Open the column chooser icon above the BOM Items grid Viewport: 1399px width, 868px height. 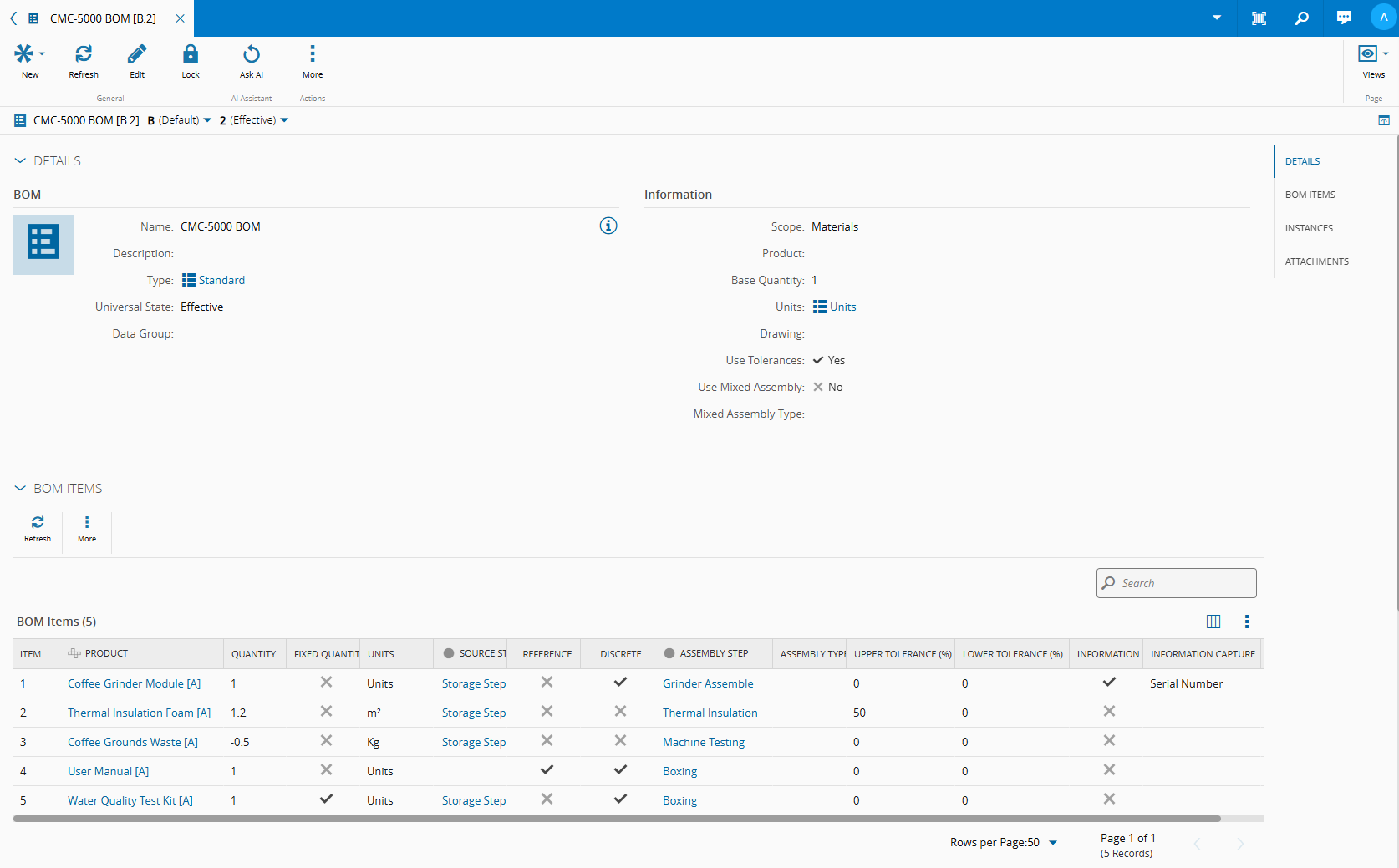[x=1213, y=622]
